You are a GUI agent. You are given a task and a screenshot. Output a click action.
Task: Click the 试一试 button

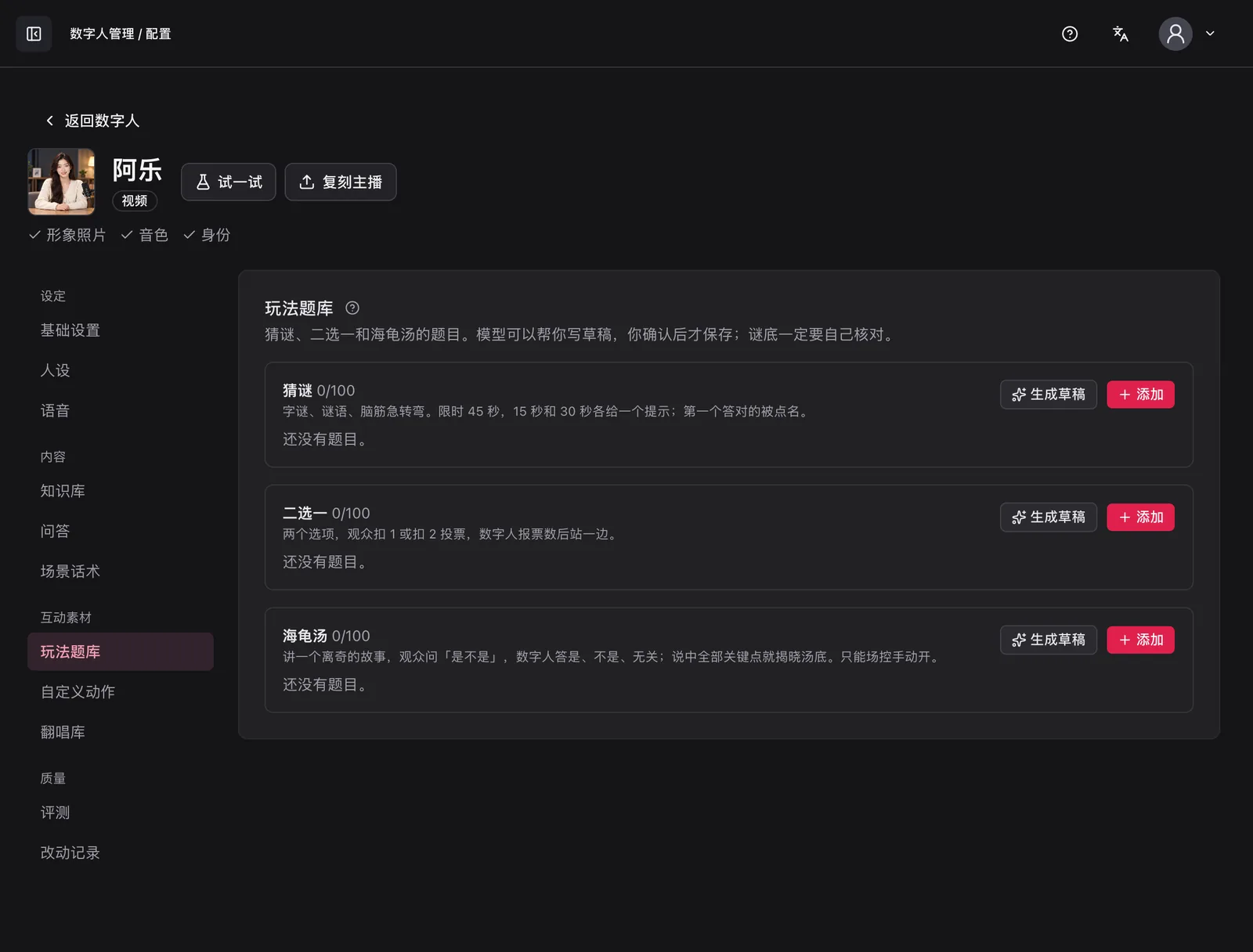pyautogui.click(x=229, y=182)
